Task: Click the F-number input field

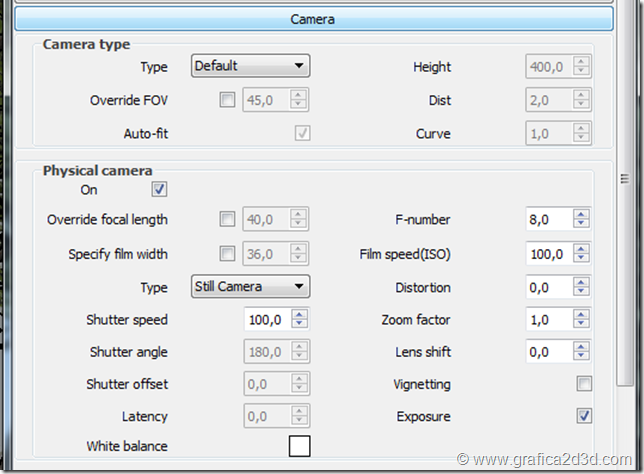Action: pyautogui.click(x=547, y=220)
